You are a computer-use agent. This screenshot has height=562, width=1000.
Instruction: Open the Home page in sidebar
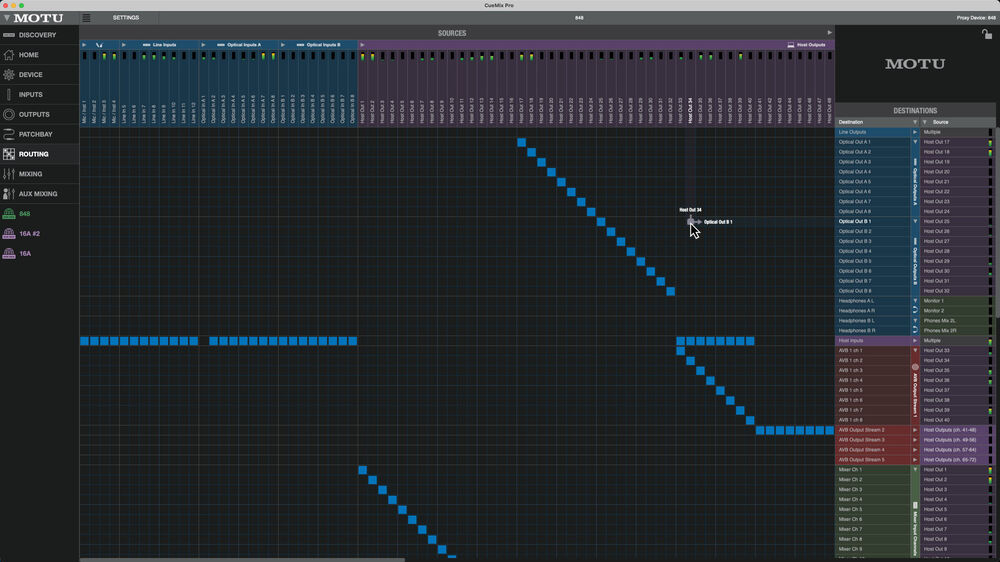pos(28,55)
